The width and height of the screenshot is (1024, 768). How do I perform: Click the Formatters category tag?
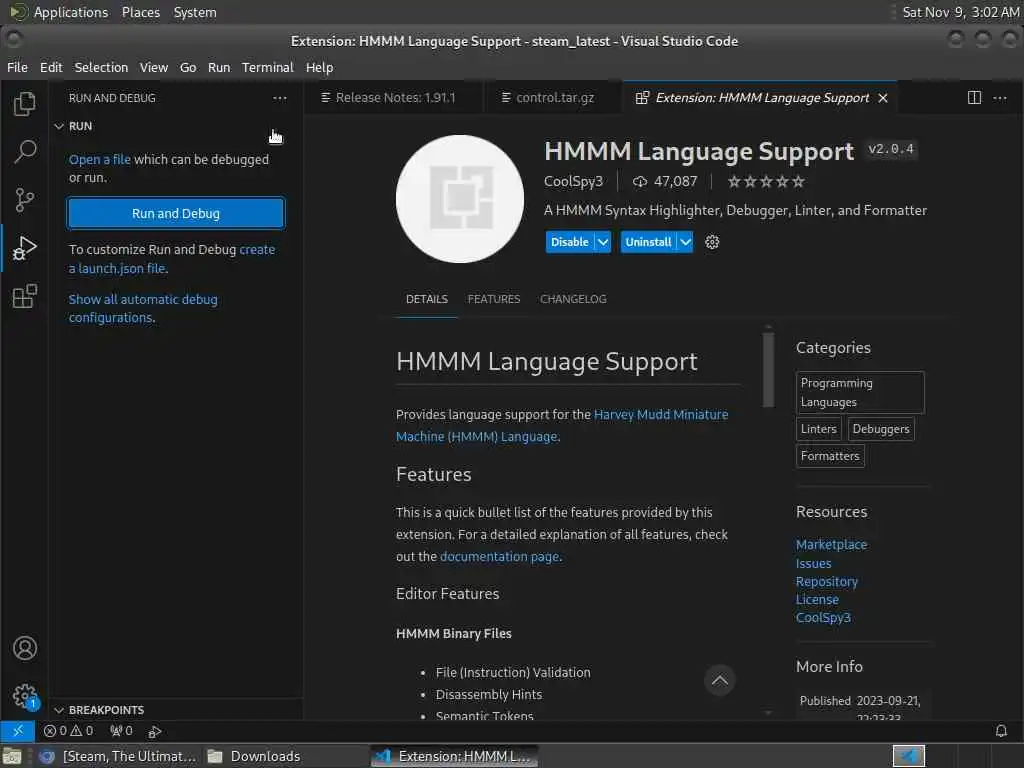(829, 456)
